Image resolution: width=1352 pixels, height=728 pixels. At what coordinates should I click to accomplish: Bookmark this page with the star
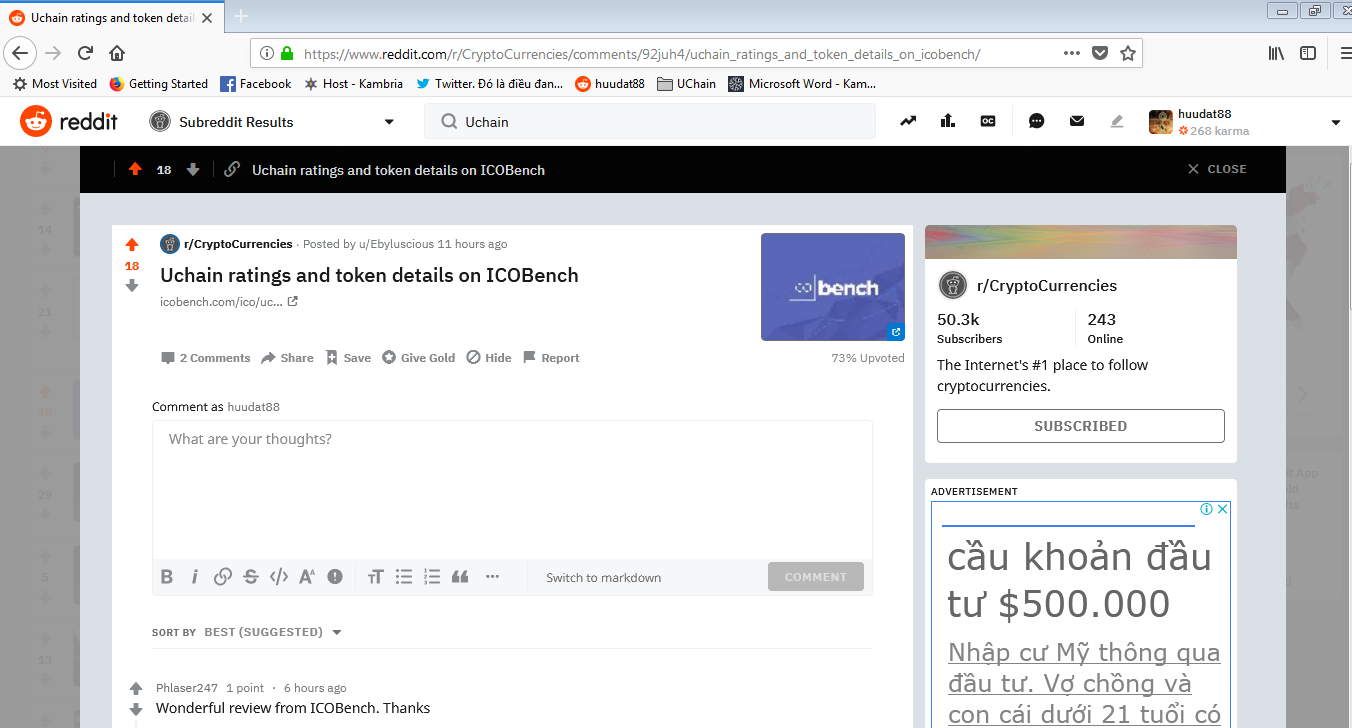[x=1128, y=53]
